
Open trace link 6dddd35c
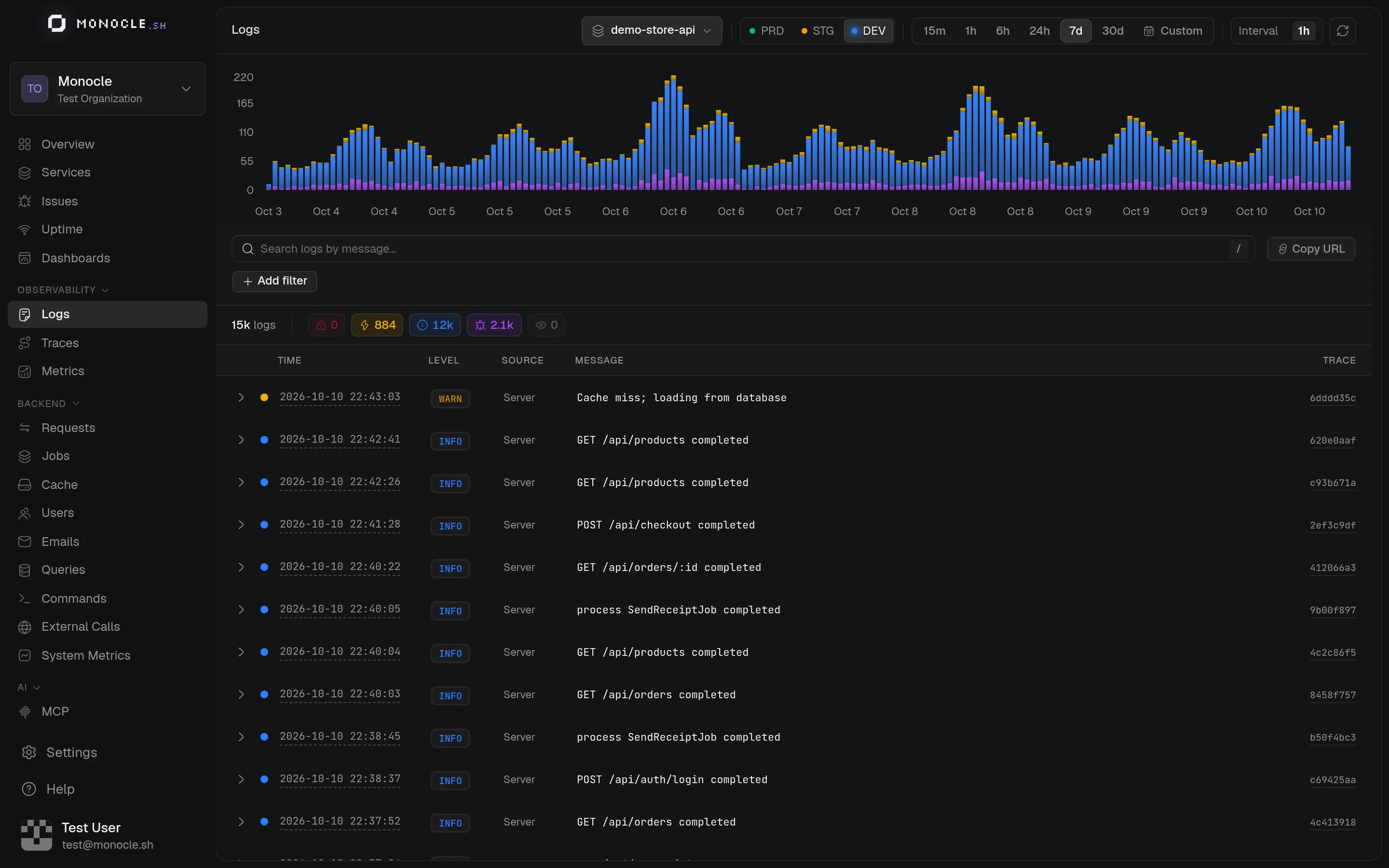[x=1333, y=398]
